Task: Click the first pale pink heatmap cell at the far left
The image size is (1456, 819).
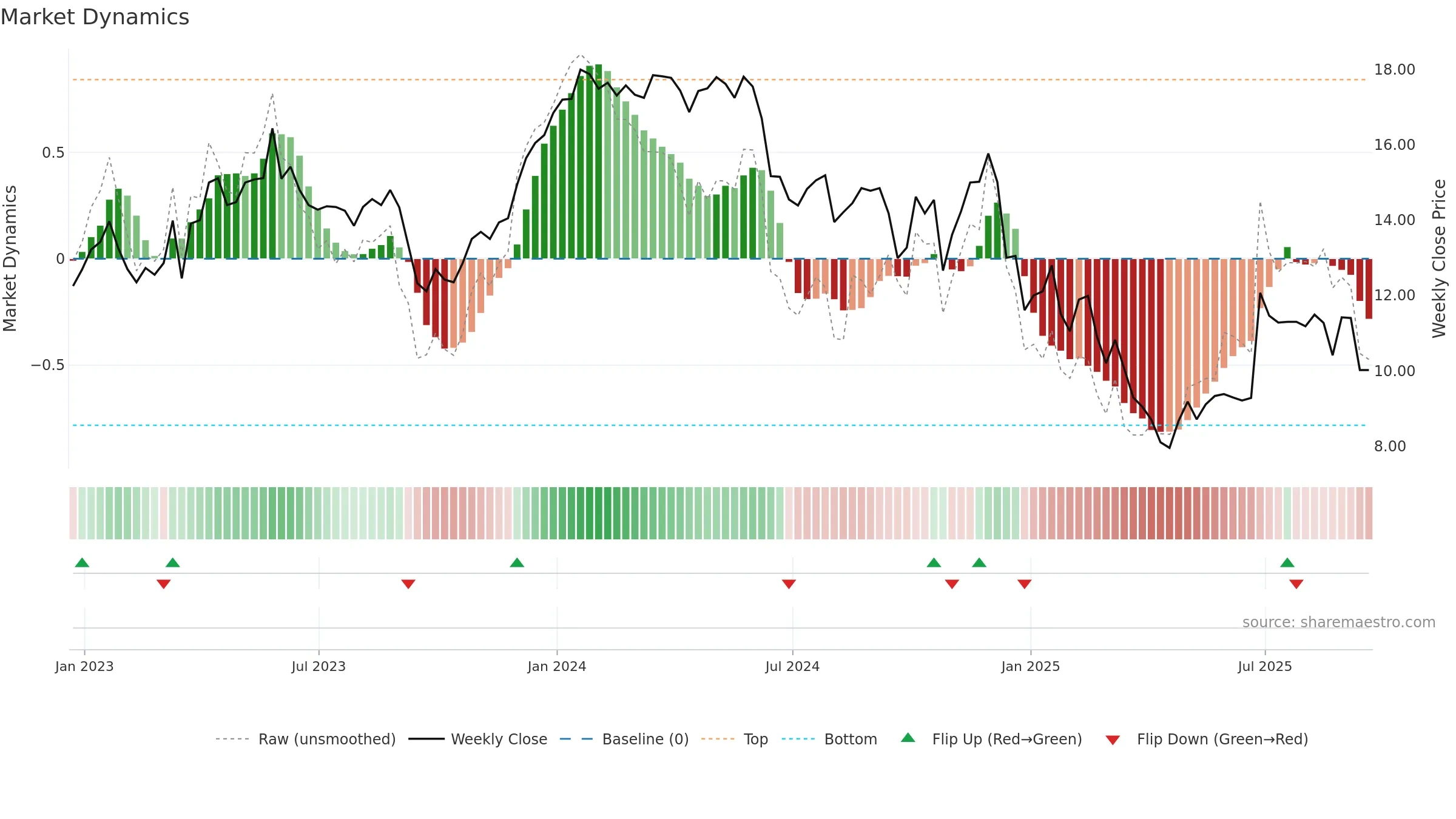Action: (73, 513)
